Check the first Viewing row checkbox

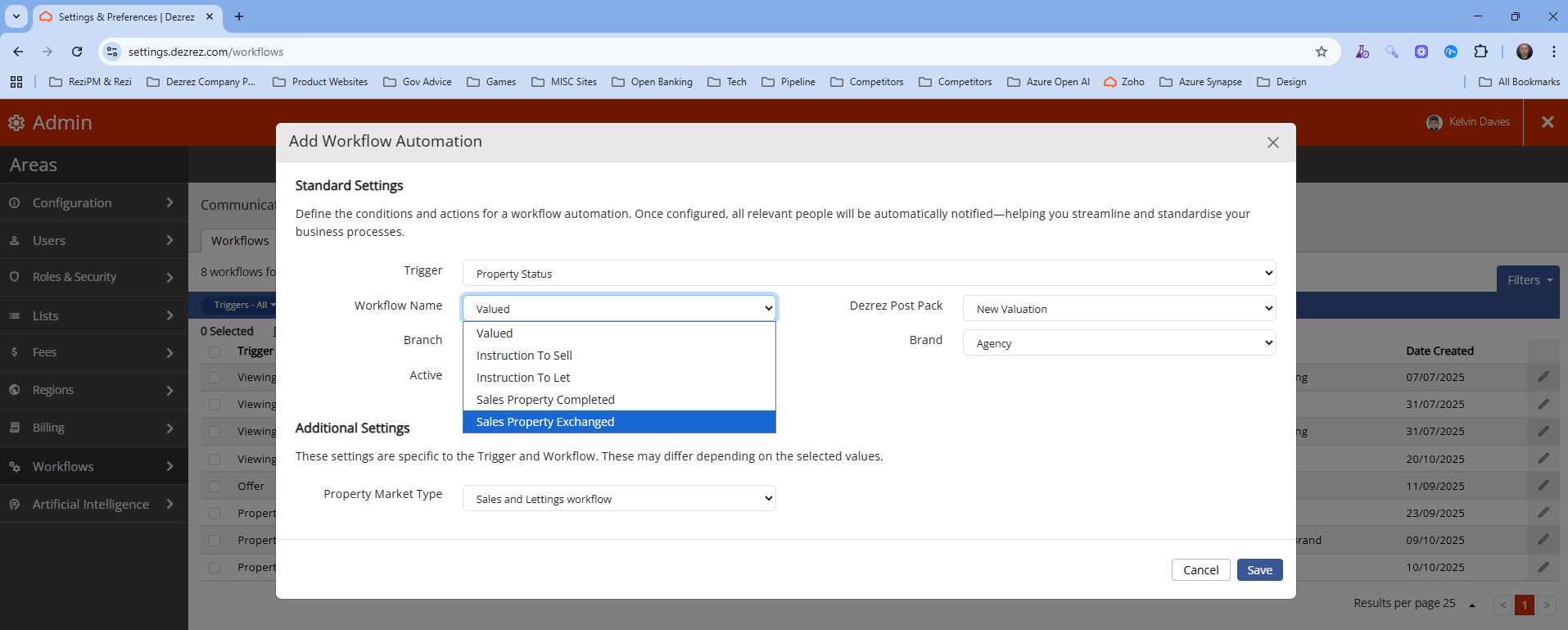tap(215, 378)
